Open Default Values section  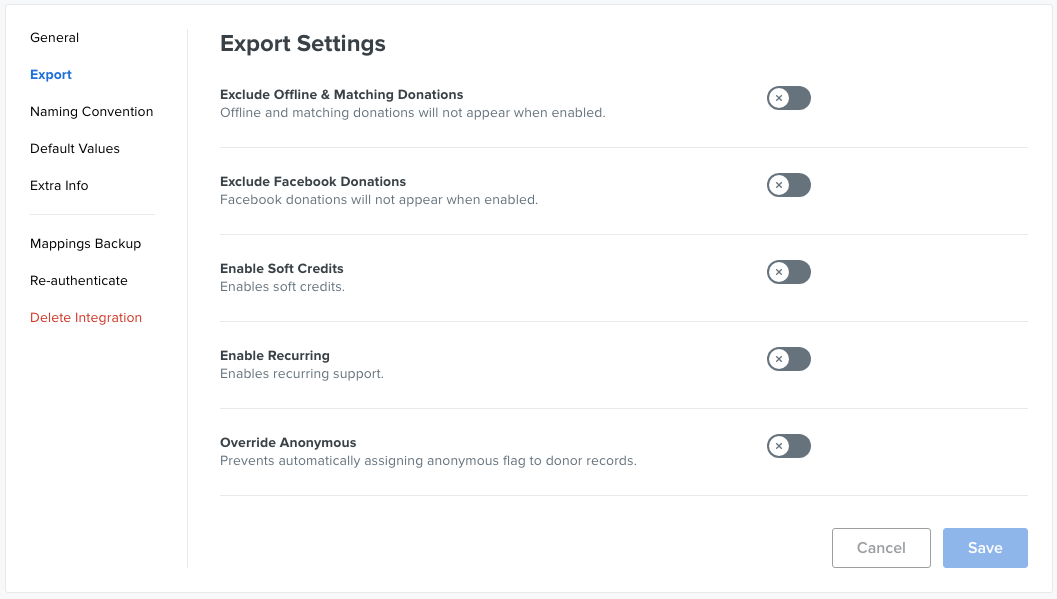click(x=75, y=149)
